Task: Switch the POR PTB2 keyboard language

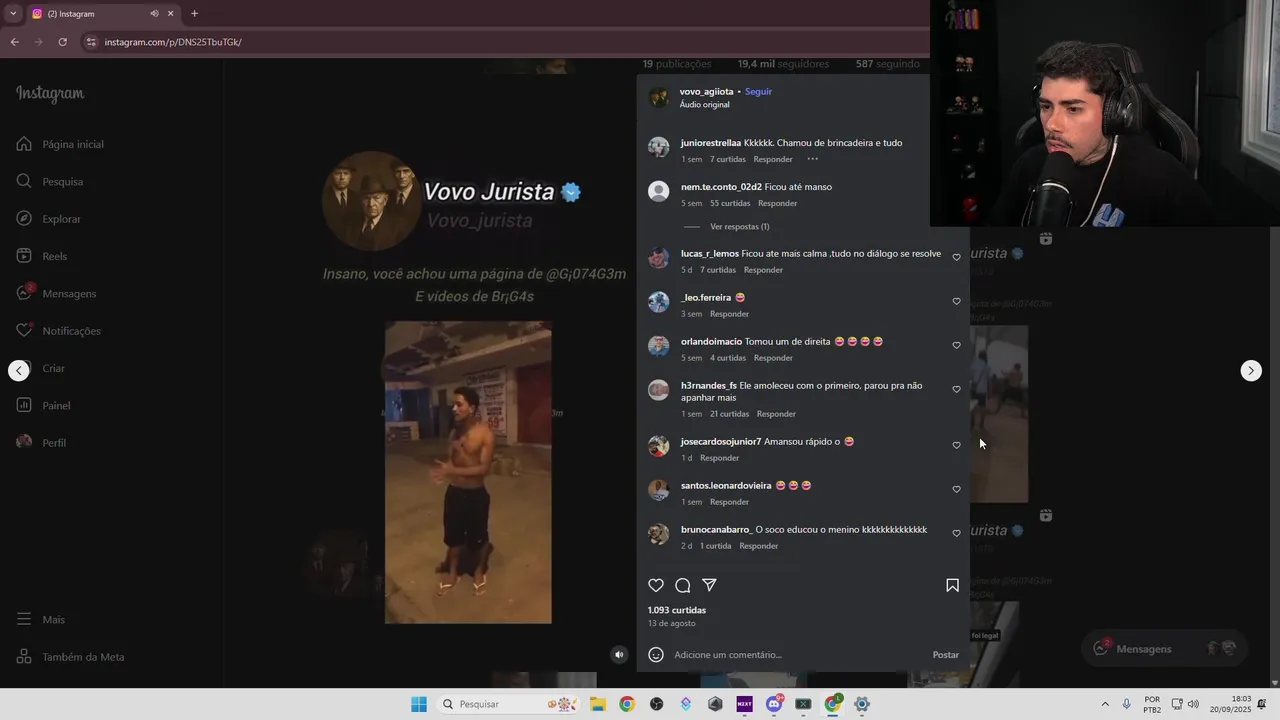Action: click(x=1152, y=704)
